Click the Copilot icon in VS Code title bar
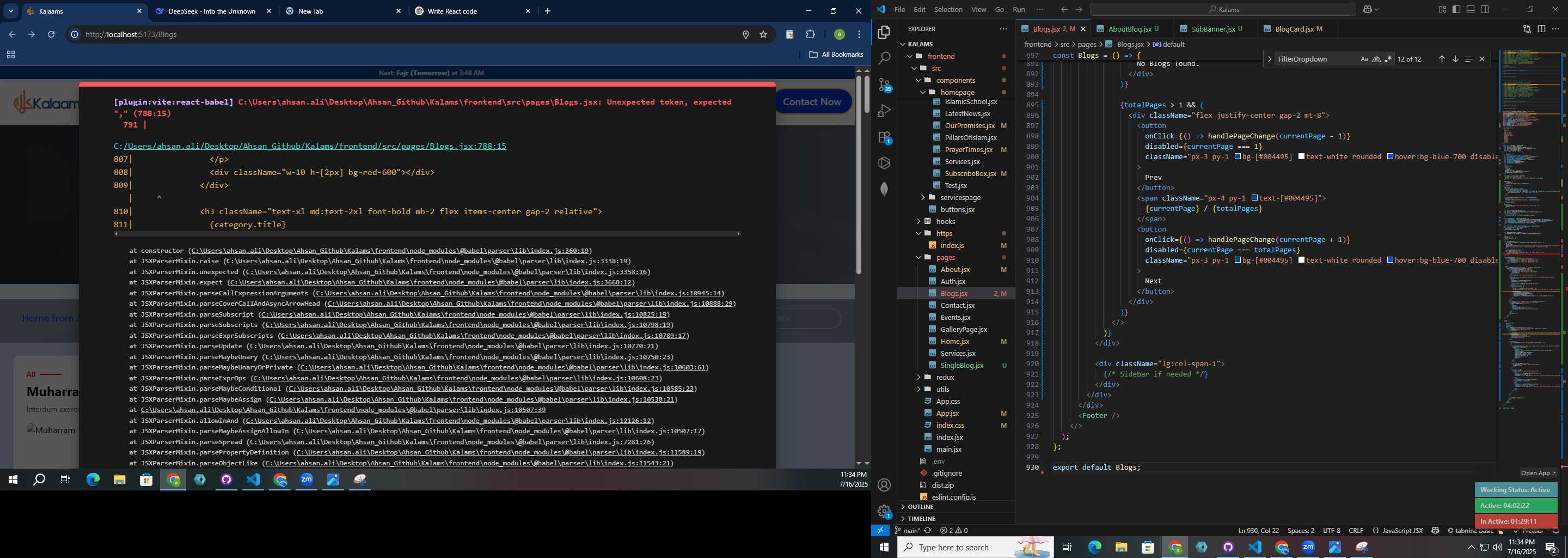The width and height of the screenshot is (1568, 558). 1367,9
